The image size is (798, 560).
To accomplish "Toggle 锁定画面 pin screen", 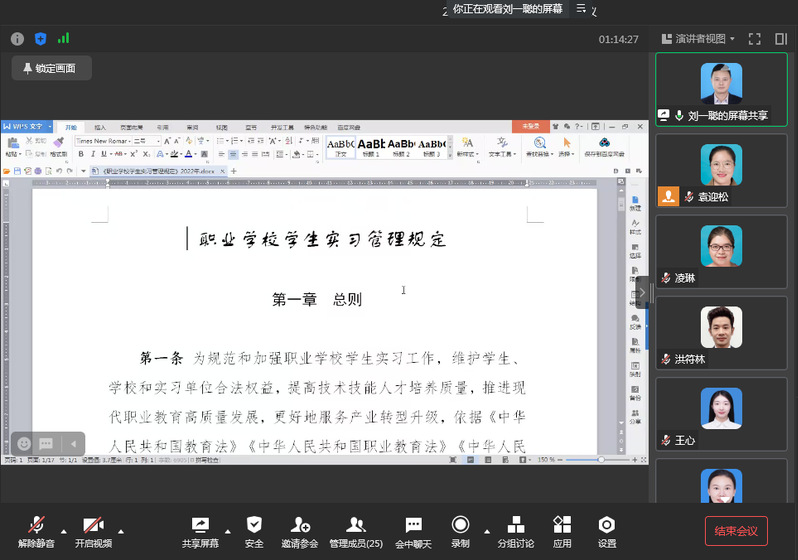I will pyautogui.click(x=50, y=68).
